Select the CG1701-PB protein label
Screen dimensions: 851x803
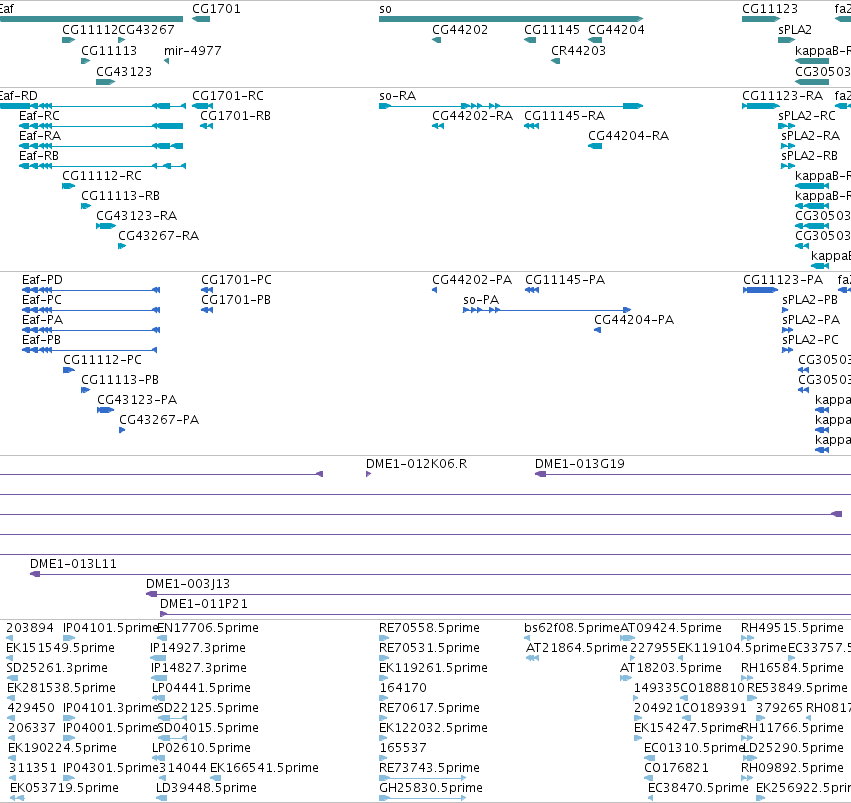[x=236, y=300]
